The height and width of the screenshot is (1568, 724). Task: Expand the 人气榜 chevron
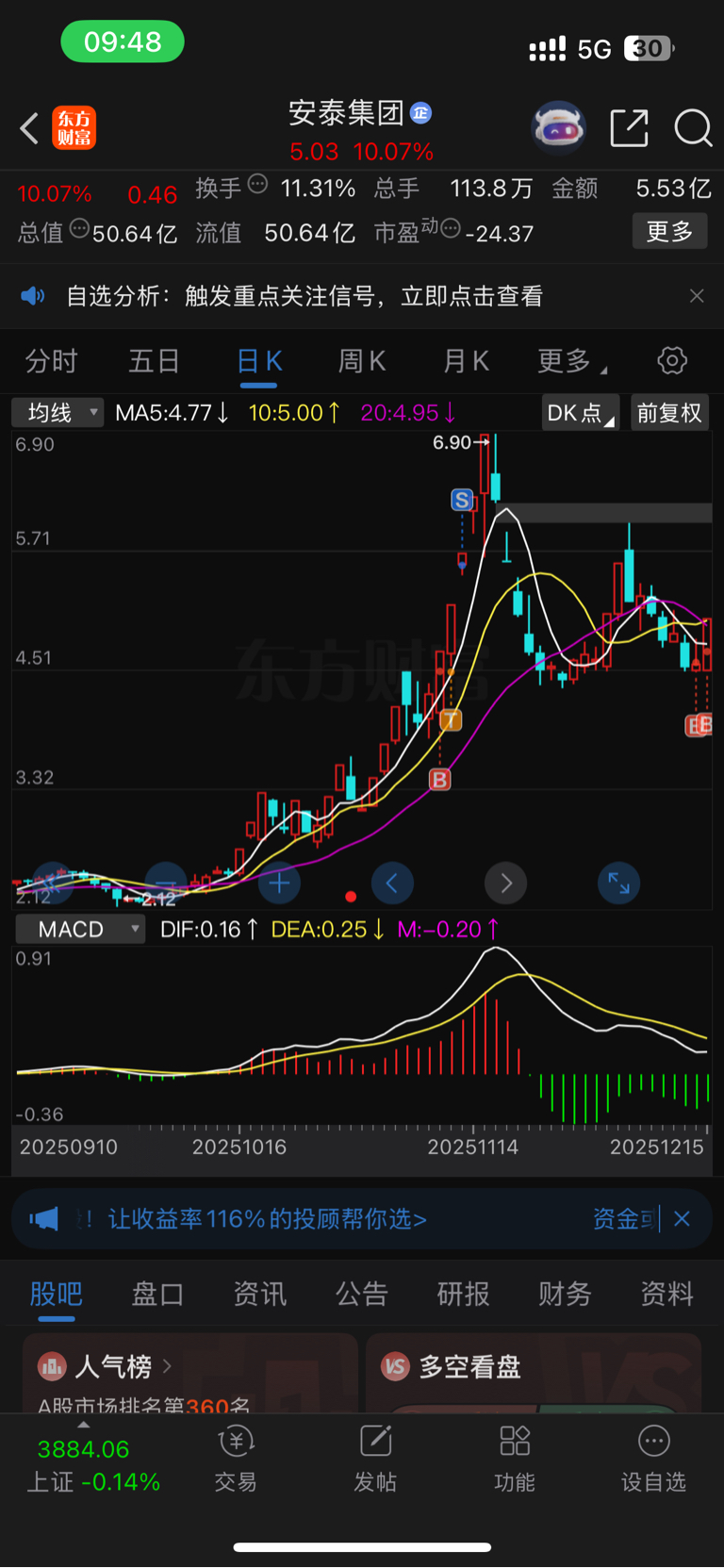point(167,1366)
